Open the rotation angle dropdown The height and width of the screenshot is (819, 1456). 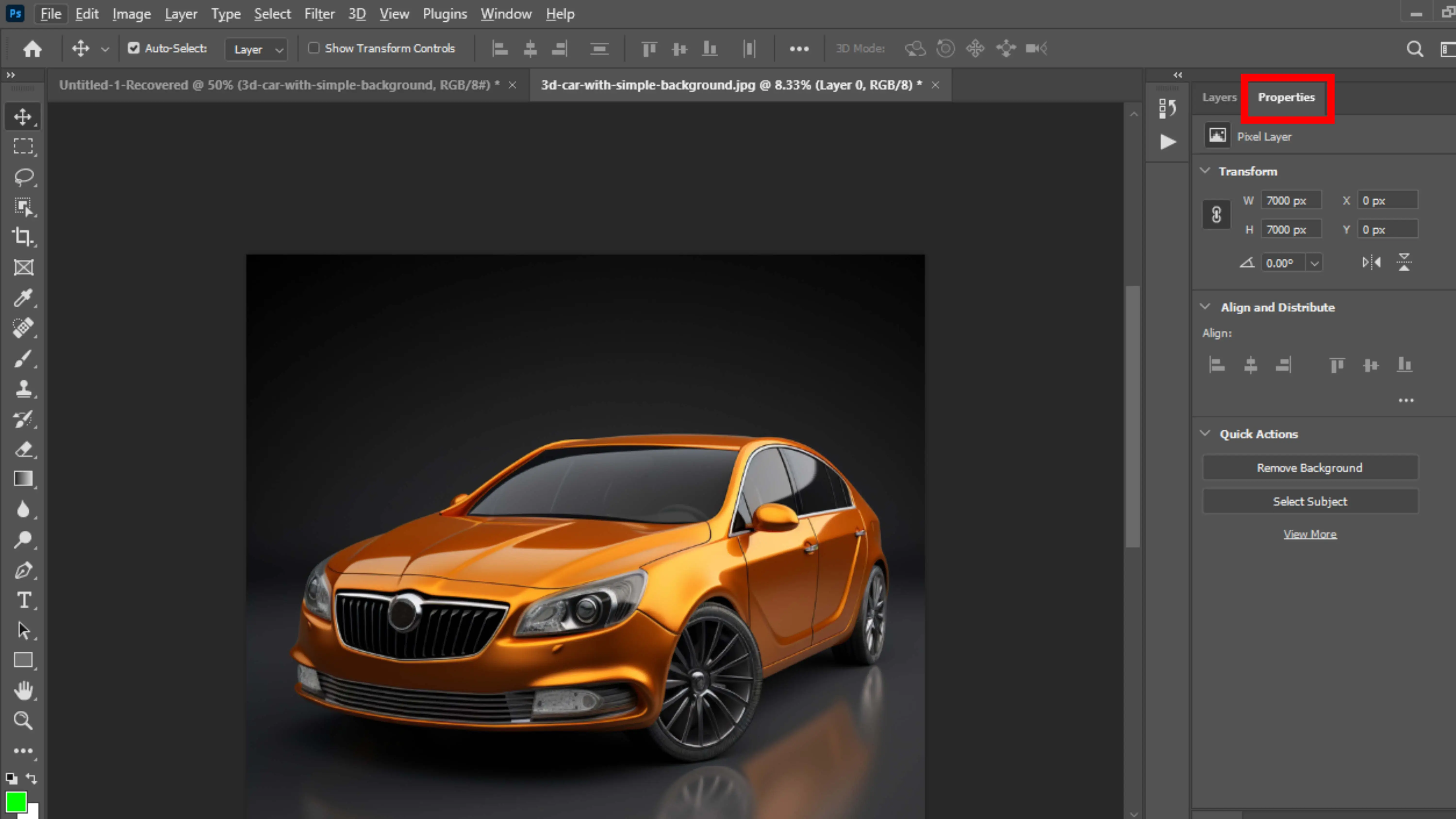coord(1315,263)
